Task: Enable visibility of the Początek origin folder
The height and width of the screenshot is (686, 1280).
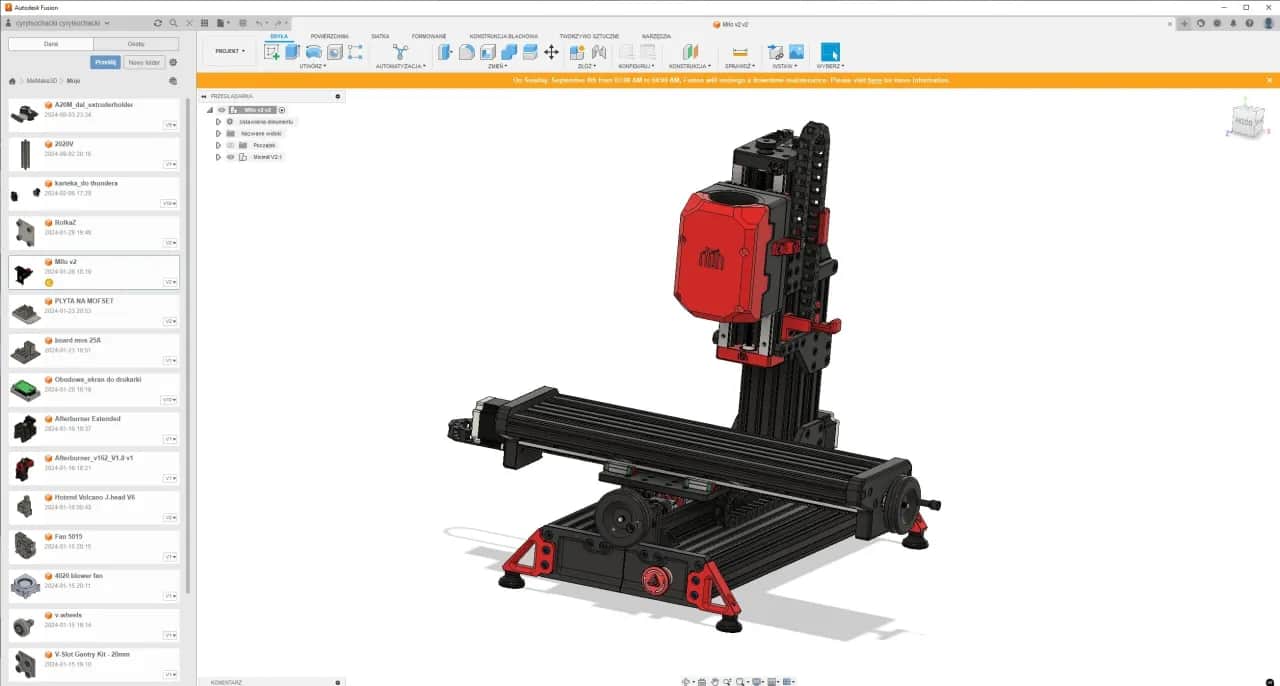Action: (230, 145)
